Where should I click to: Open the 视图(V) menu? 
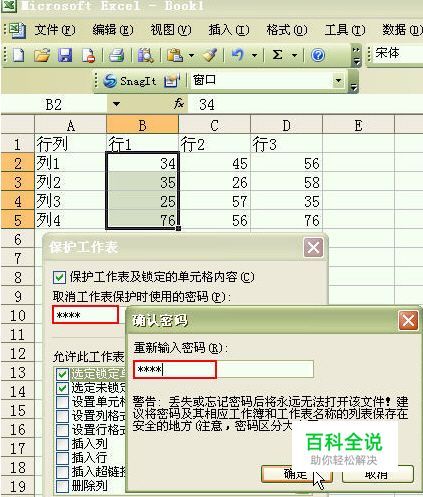(x=171, y=30)
